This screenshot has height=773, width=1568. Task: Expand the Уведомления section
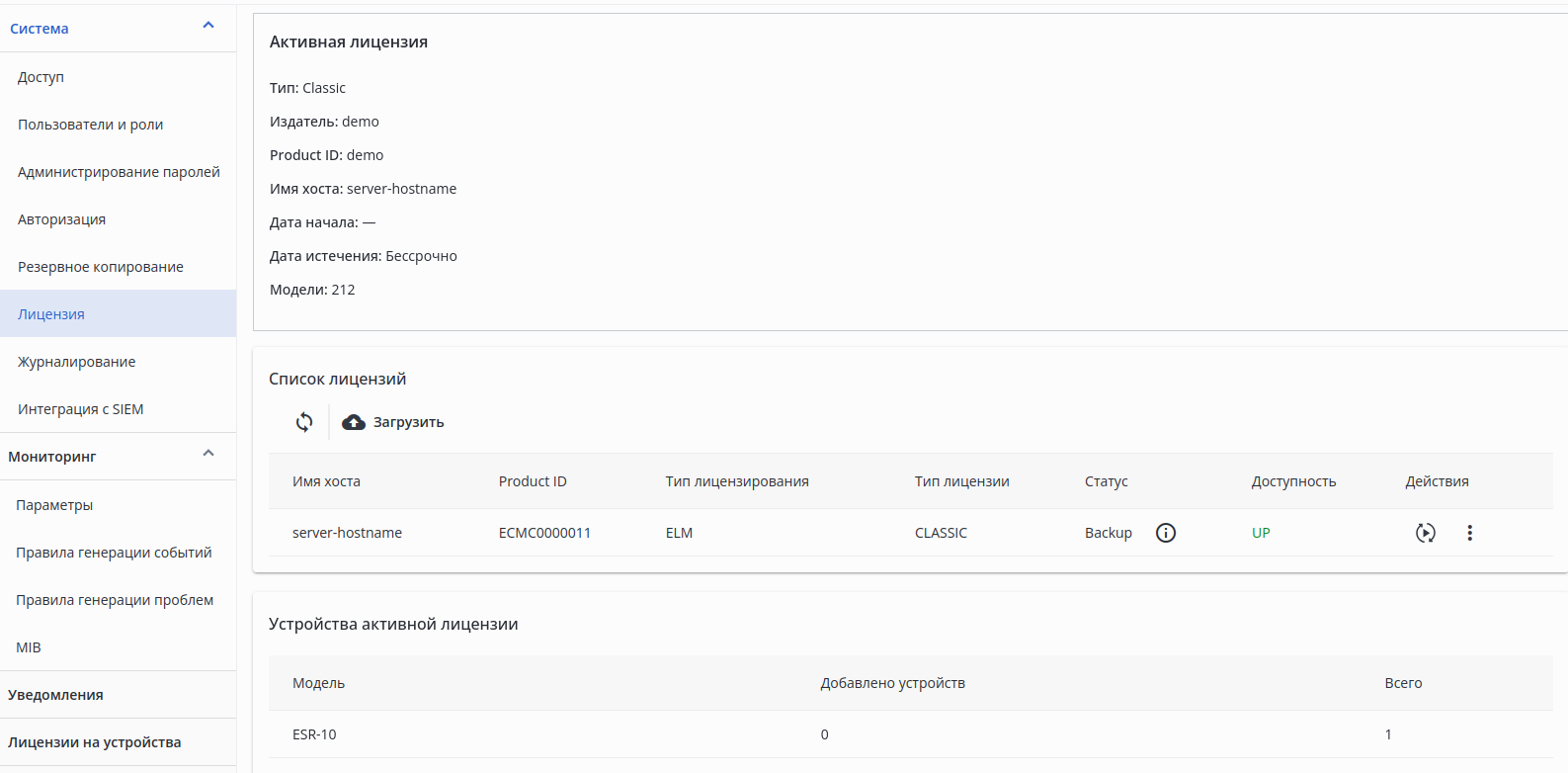click(55, 695)
